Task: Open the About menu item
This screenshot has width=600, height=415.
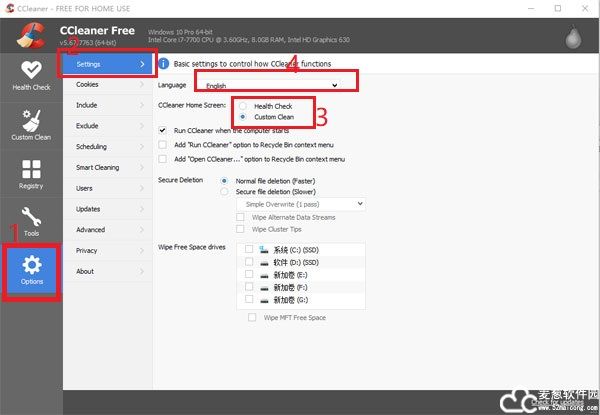Action: 108,271
